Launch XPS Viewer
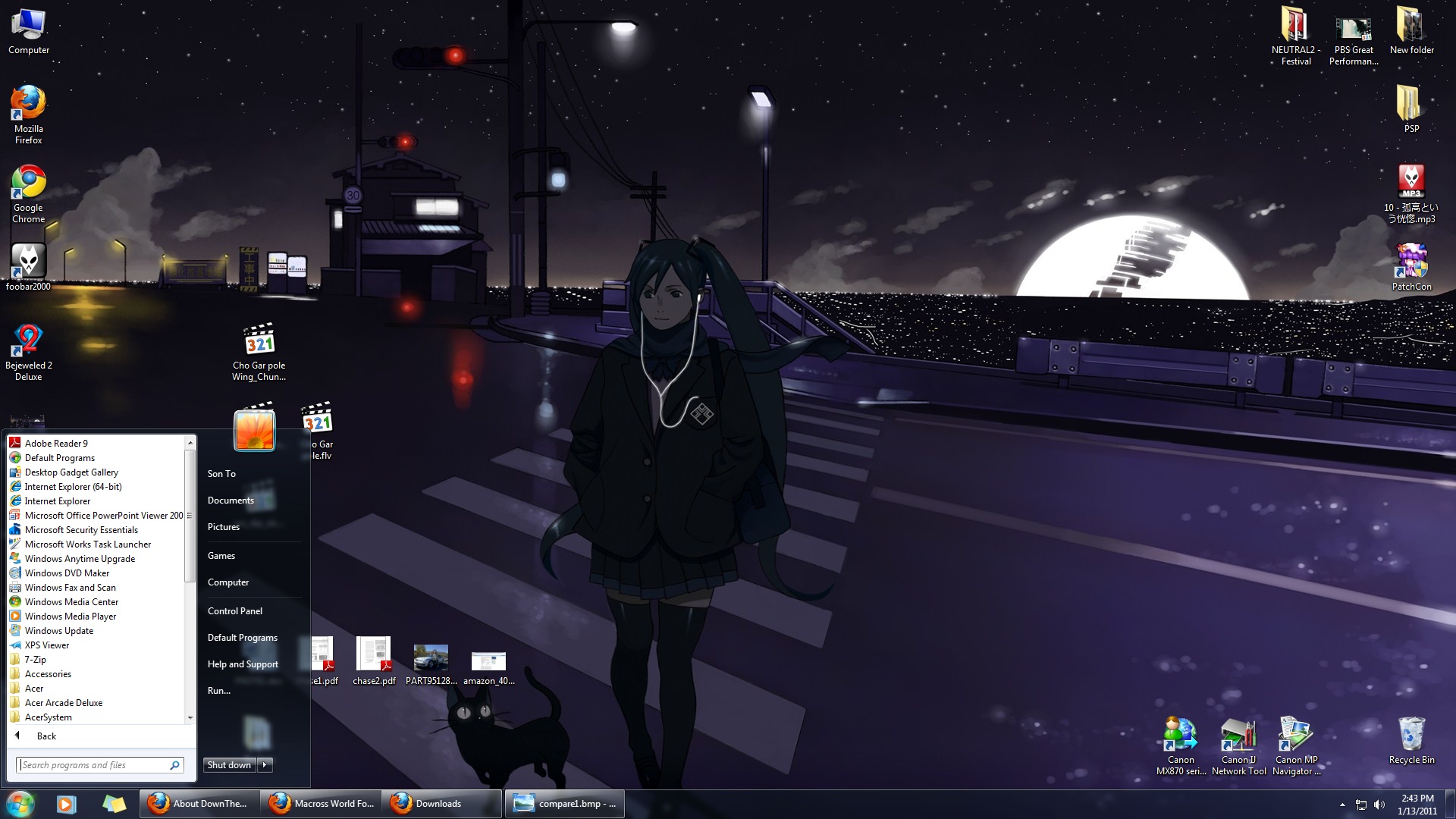The height and width of the screenshot is (819, 1456). (x=96, y=645)
